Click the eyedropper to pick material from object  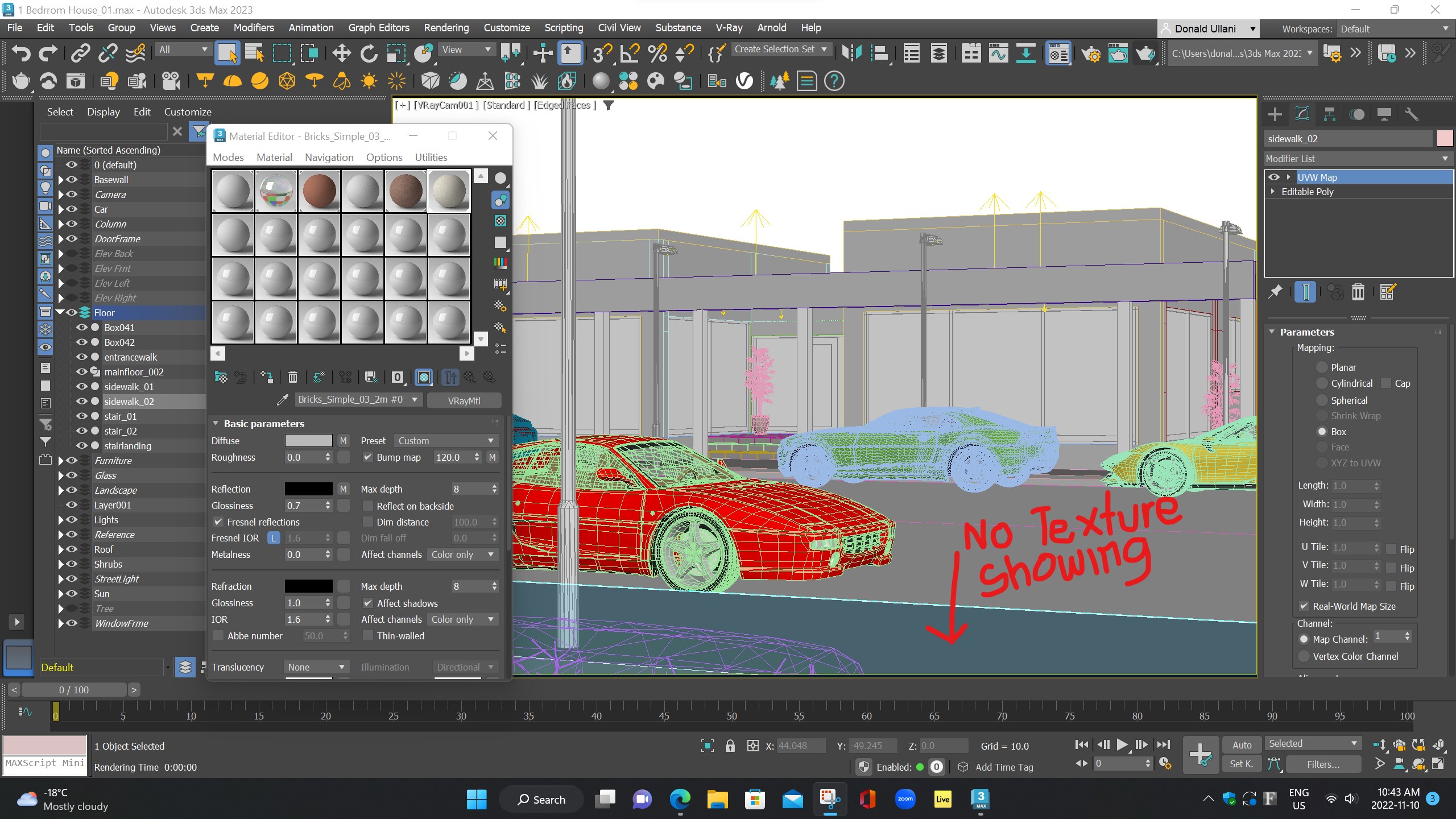(x=283, y=400)
